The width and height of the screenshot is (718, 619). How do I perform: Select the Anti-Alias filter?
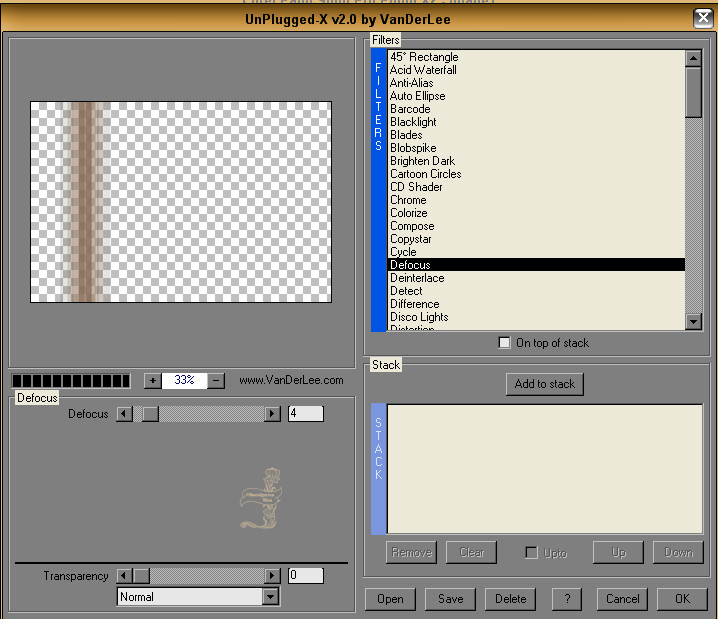pyautogui.click(x=536, y=83)
